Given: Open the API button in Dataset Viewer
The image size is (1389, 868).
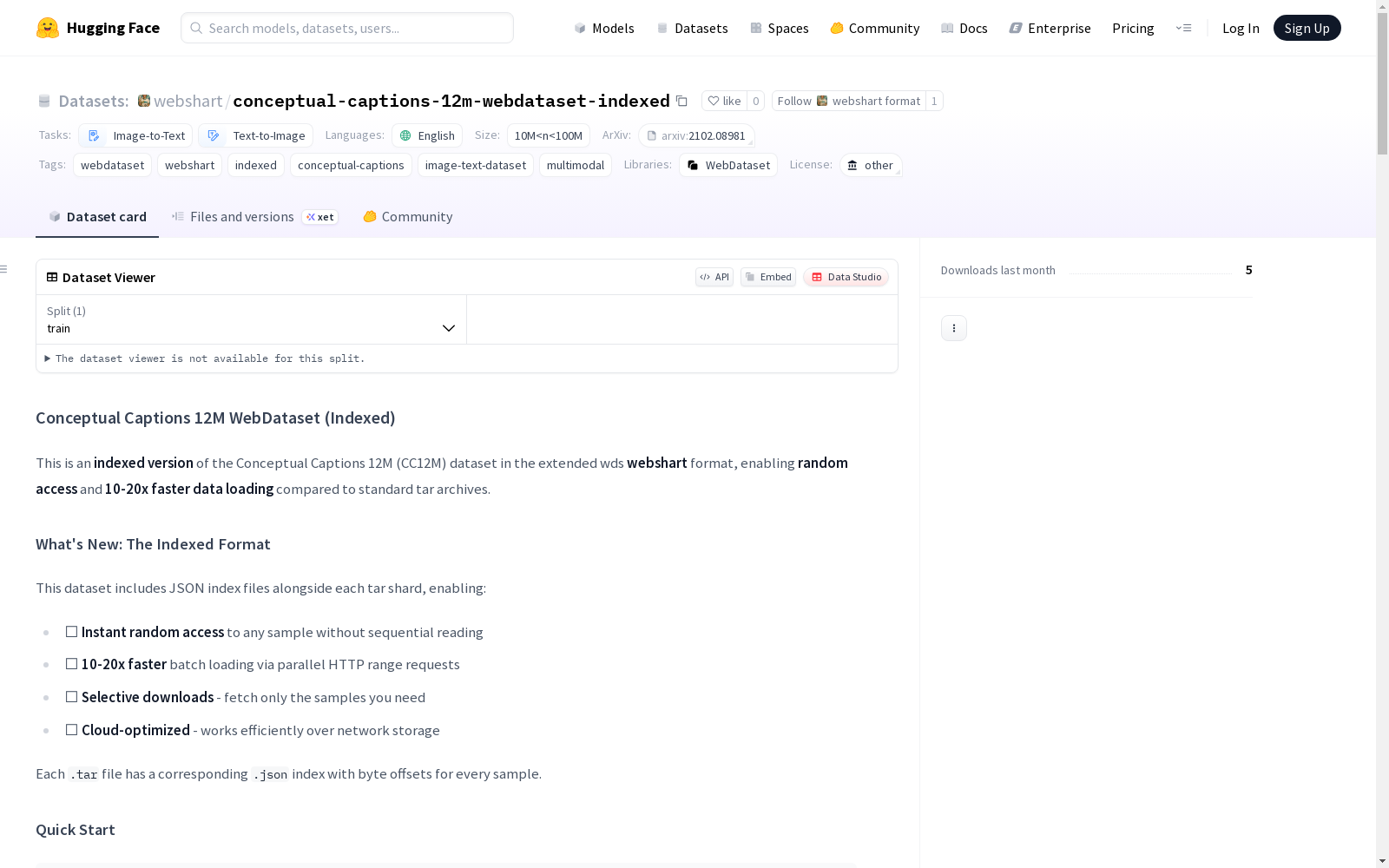Looking at the screenshot, I should (x=714, y=277).
